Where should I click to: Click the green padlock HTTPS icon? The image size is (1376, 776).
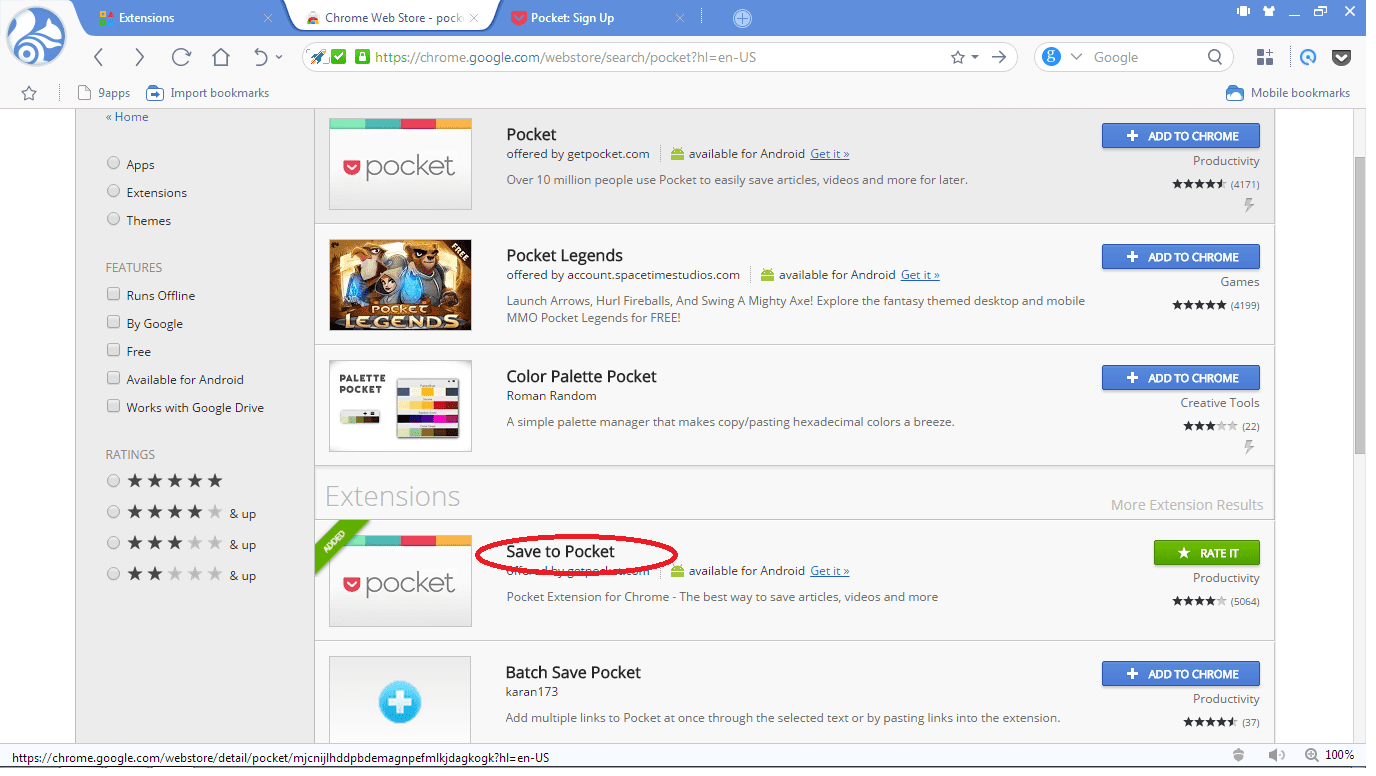click(361, 57)
